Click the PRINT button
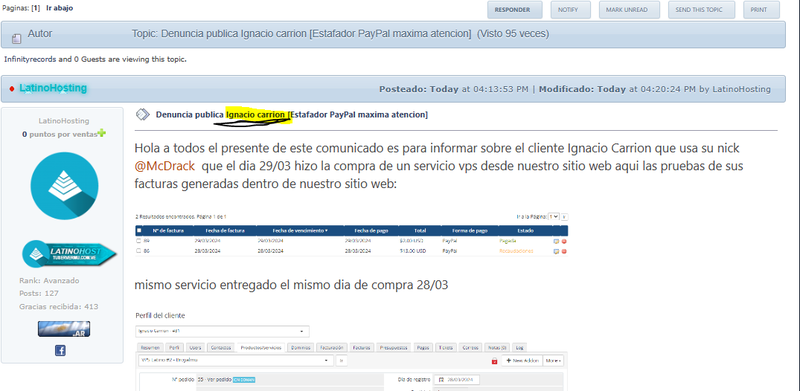The image size is (800, 391). pyautogui.click(x=762, y=10)
